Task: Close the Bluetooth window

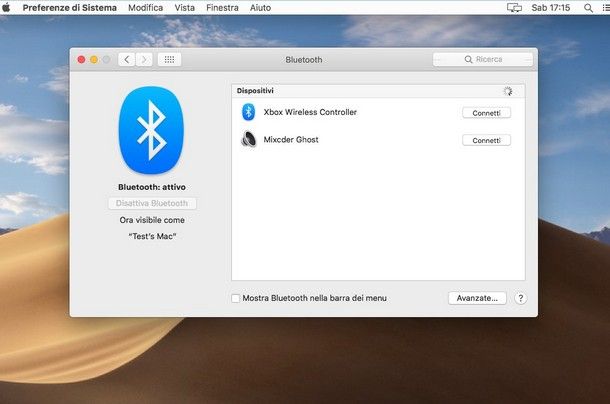Action: [81, 60]
